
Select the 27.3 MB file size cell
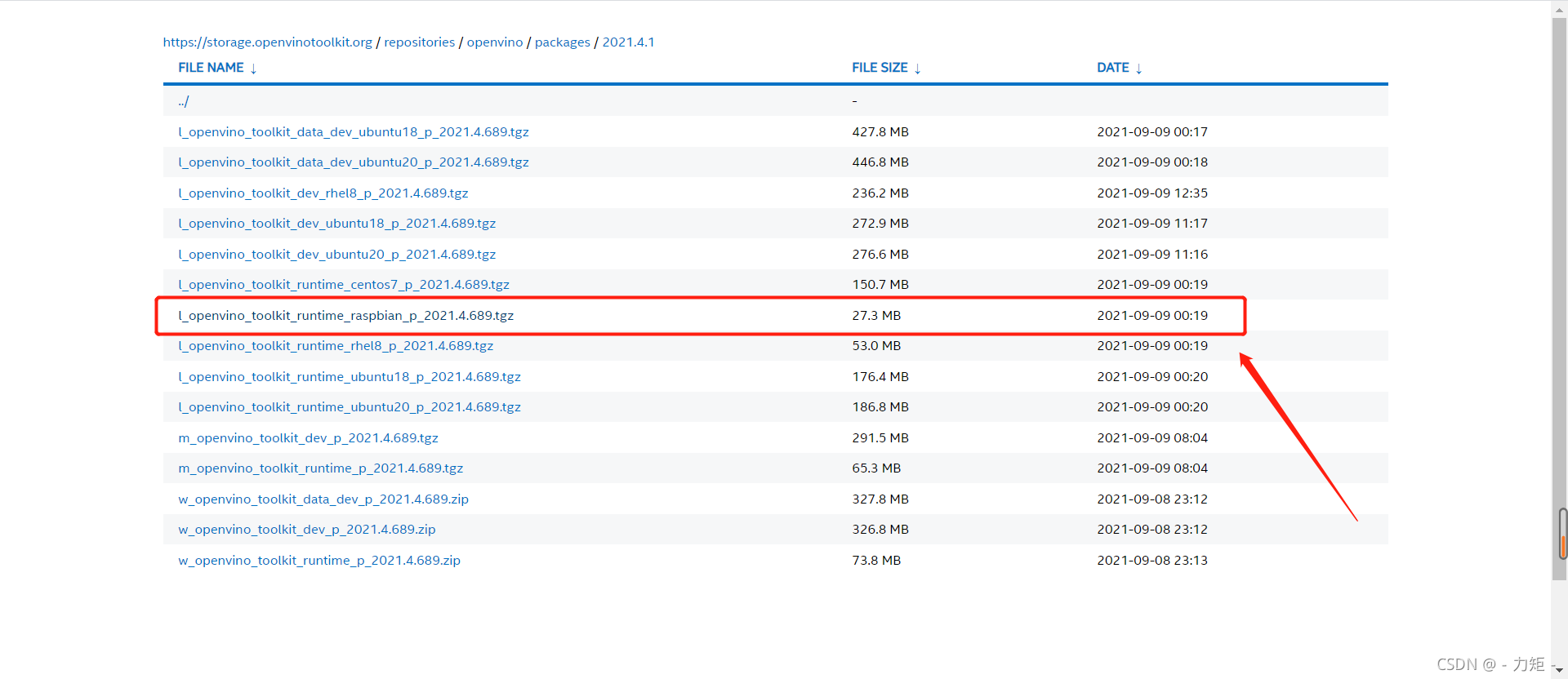pyautogui.click(x=876, y=316)
